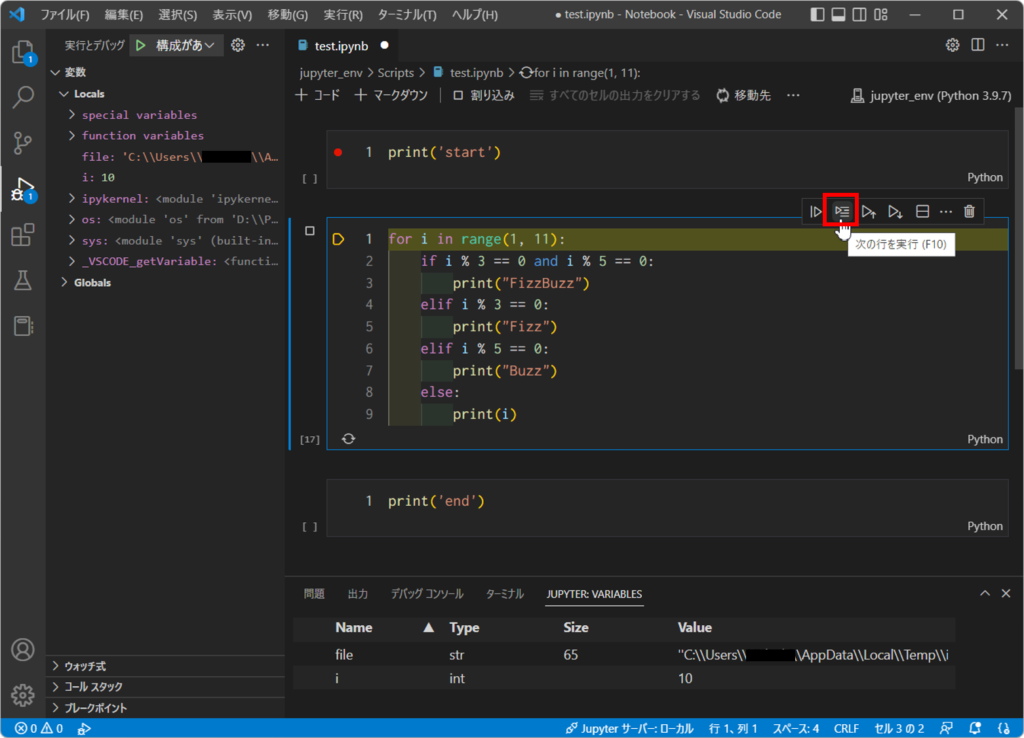Image resolution: width=1024 pixels, height=738 pixels.
Task: Open the Manage gear in activity bar
Action: tap(23, 695)
